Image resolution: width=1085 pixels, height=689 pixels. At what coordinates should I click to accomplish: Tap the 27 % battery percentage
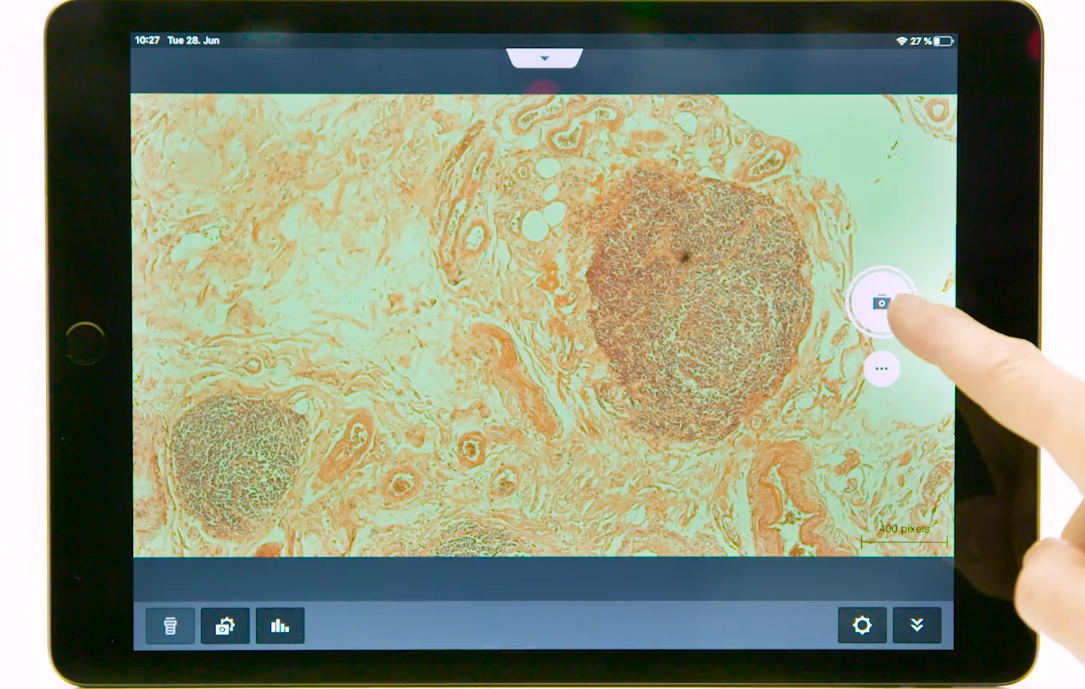[x=921, y=42]
